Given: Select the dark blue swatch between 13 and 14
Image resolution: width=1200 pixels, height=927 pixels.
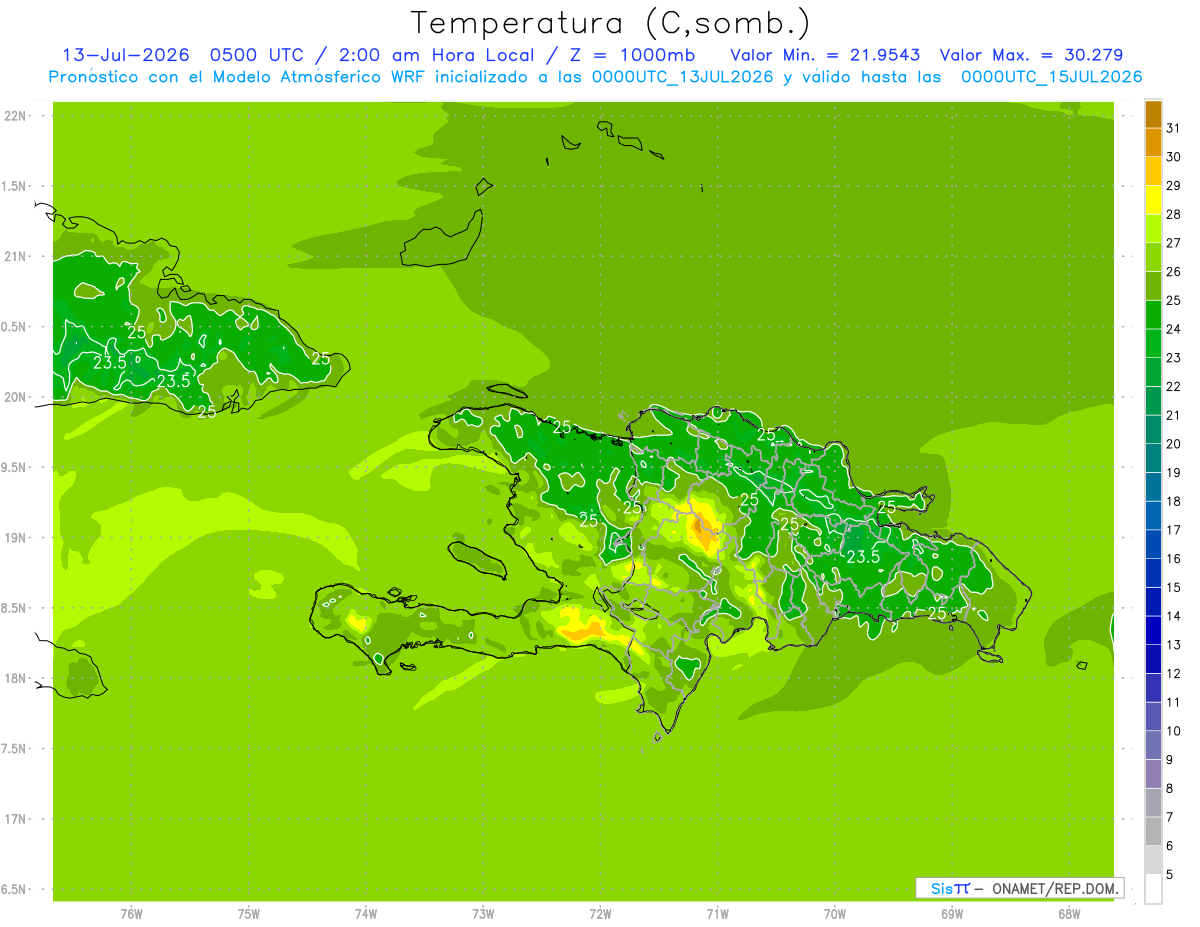Looking at the screenshot, I should pos(1153,631).
